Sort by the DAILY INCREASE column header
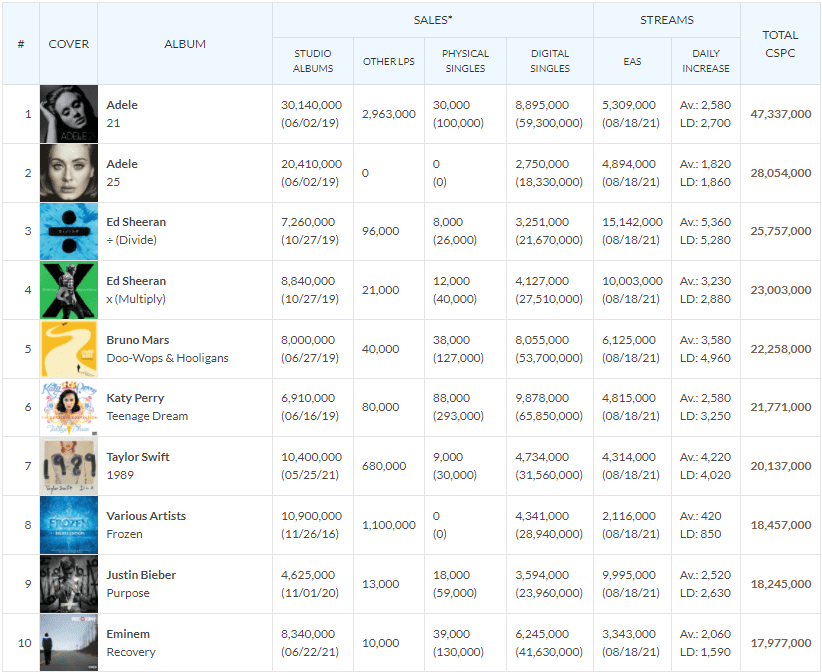Screen dimensions: 822x672 pos(706,61)
